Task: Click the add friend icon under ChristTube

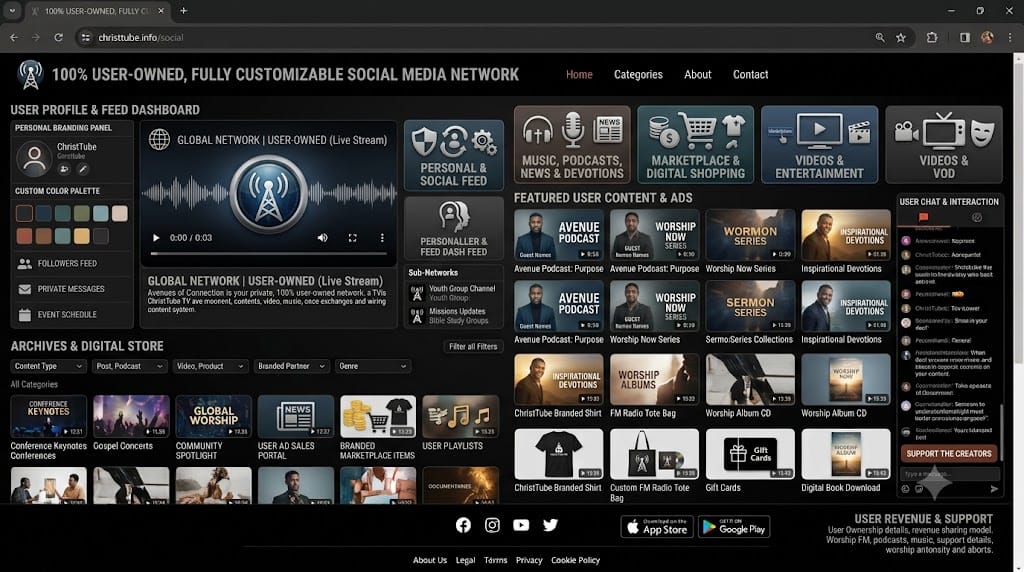Action: click(x=64, y=168)
